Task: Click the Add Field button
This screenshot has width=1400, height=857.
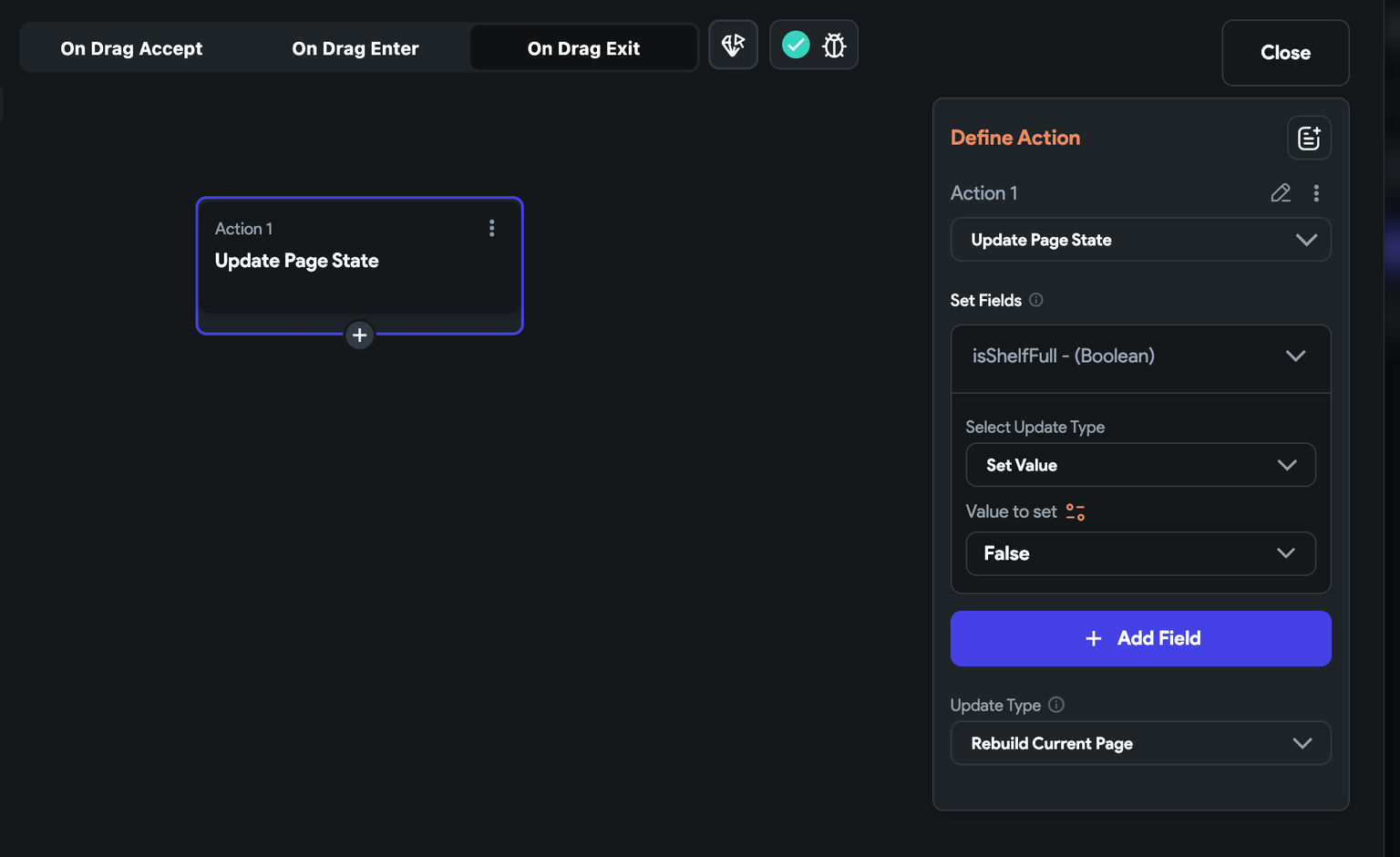Action: pos(1140,638)
